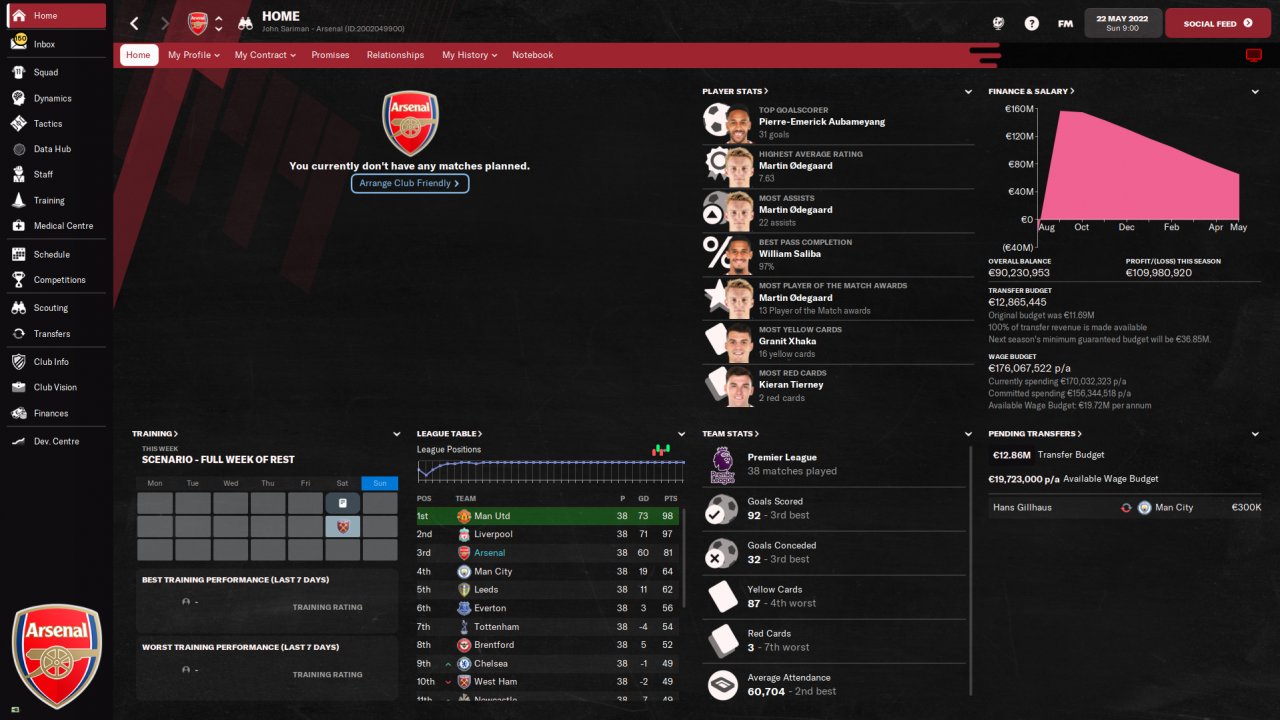This screenshot has height=720, width=1280.
Task: Click Arrange Club Friendly button
Action: 410,184
